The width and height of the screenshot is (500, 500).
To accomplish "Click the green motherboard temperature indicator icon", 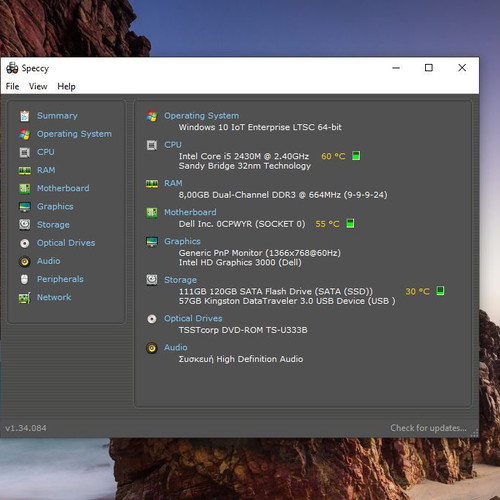I will 350,223.
